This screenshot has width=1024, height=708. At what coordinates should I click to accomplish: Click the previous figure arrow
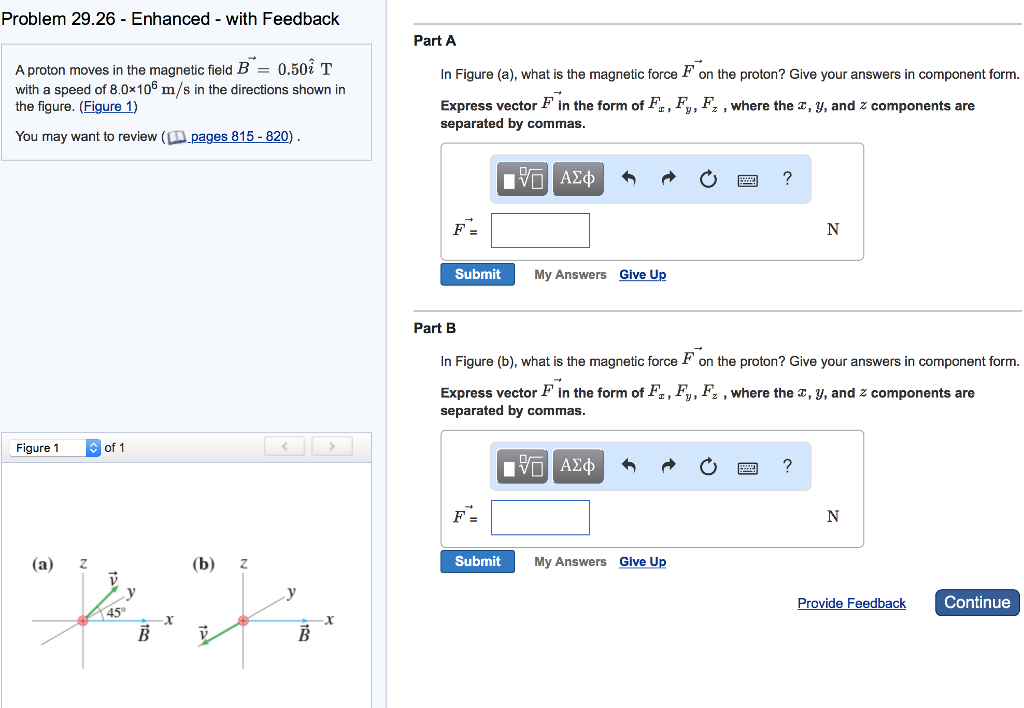pos(284,446)
